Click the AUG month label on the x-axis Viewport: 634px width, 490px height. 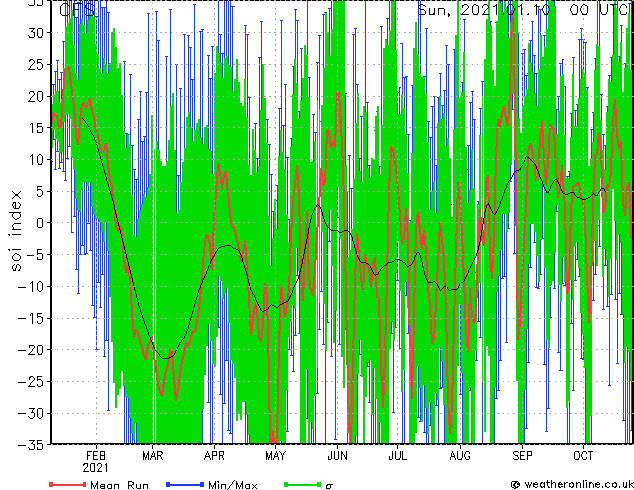pos(460,456)
